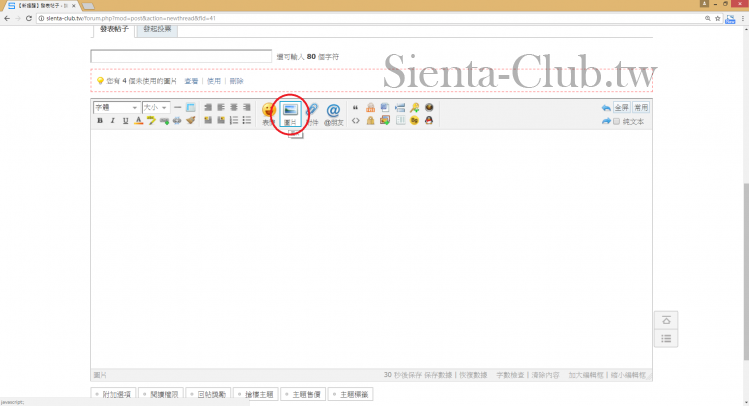Switch to the 發起投票 tab
This screenshot has height=406, width=749.
coord(157,29)
